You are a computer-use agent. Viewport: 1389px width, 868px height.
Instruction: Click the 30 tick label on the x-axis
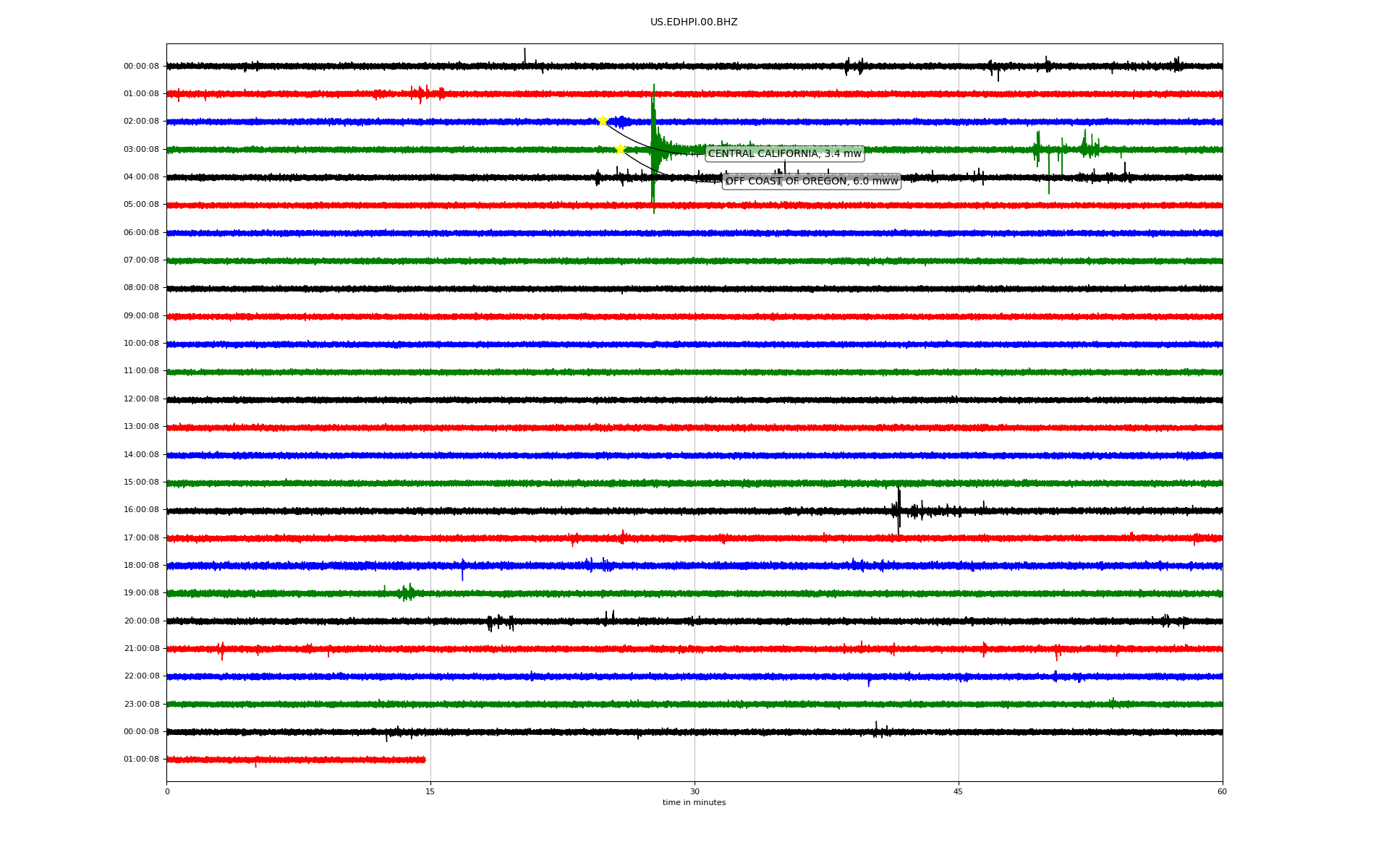[x=694, y=791]
